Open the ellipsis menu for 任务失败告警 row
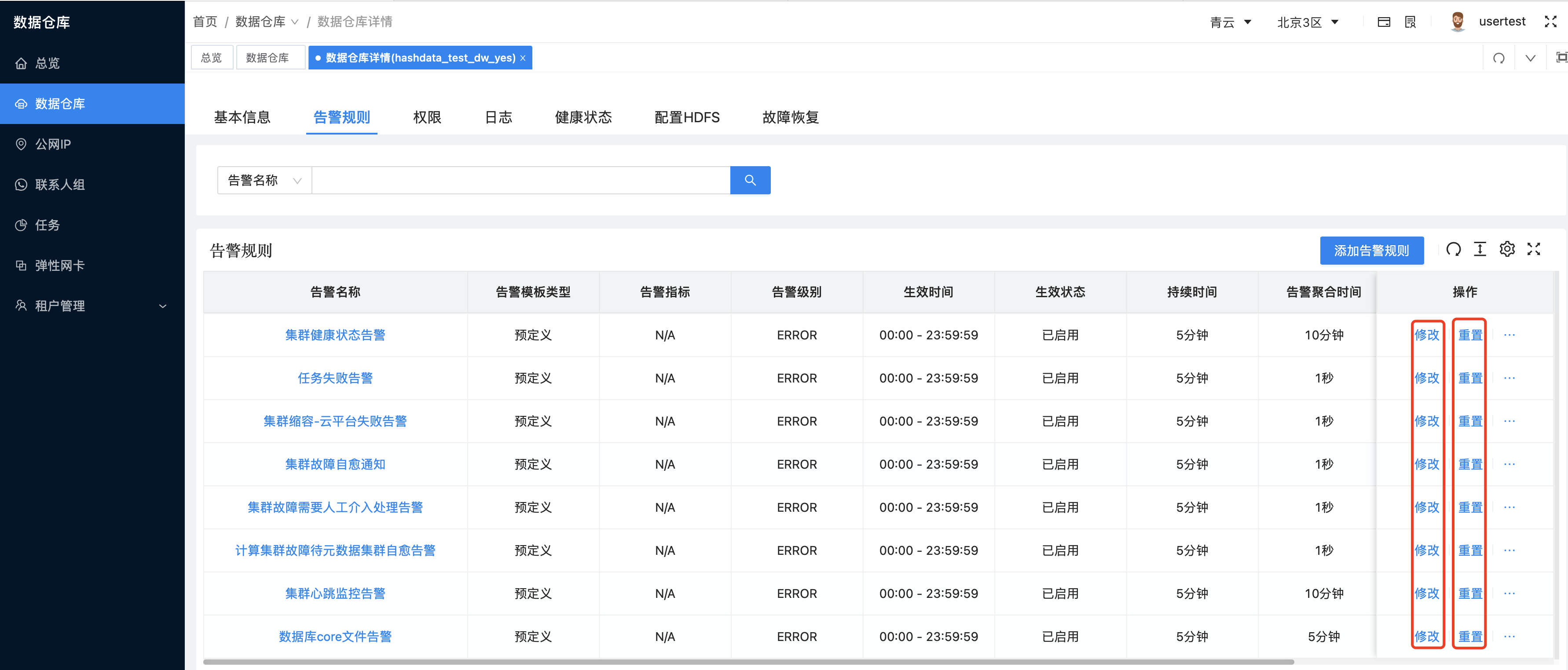The width and height of the screenshot is (1568, 670). 1509,378
